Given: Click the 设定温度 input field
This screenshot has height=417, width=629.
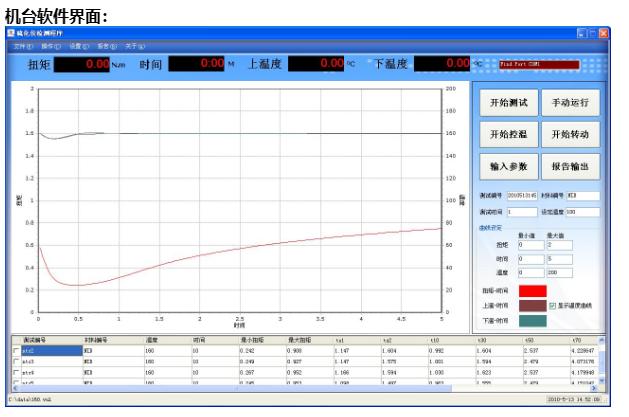Looking at the screenshot, I should click(x=582, y=212).
